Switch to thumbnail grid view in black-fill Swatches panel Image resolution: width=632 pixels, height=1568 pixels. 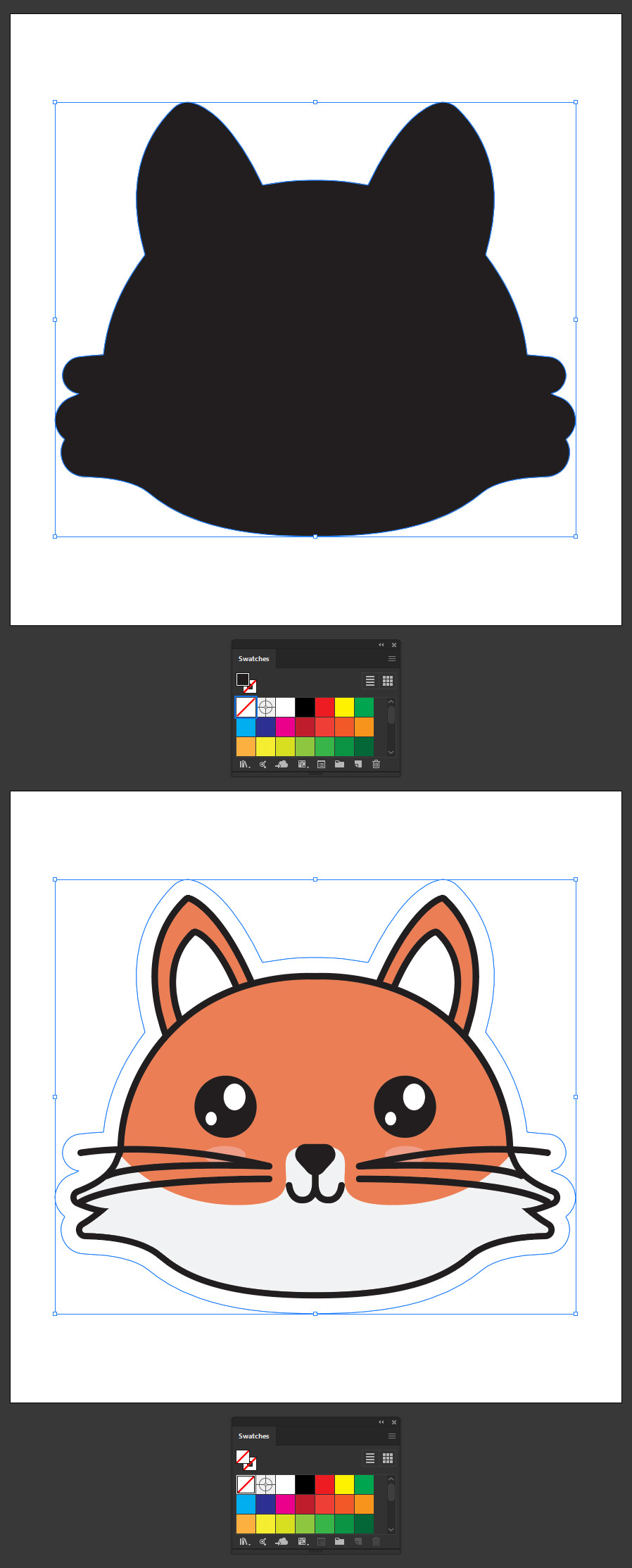[388, 681]
